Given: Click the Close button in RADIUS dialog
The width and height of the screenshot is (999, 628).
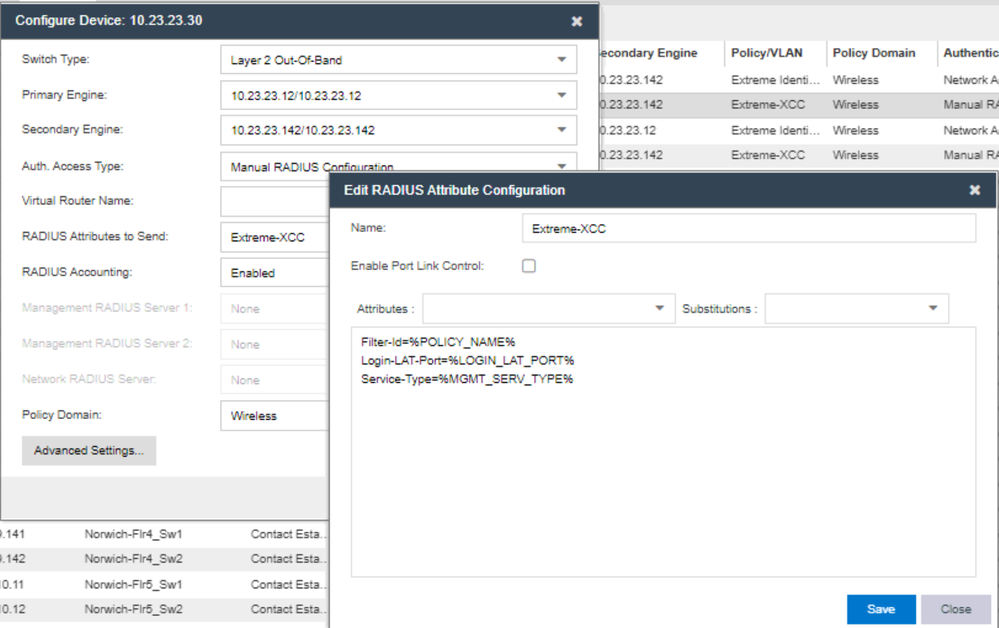Looking at the screenshot, I should [955, 609].
